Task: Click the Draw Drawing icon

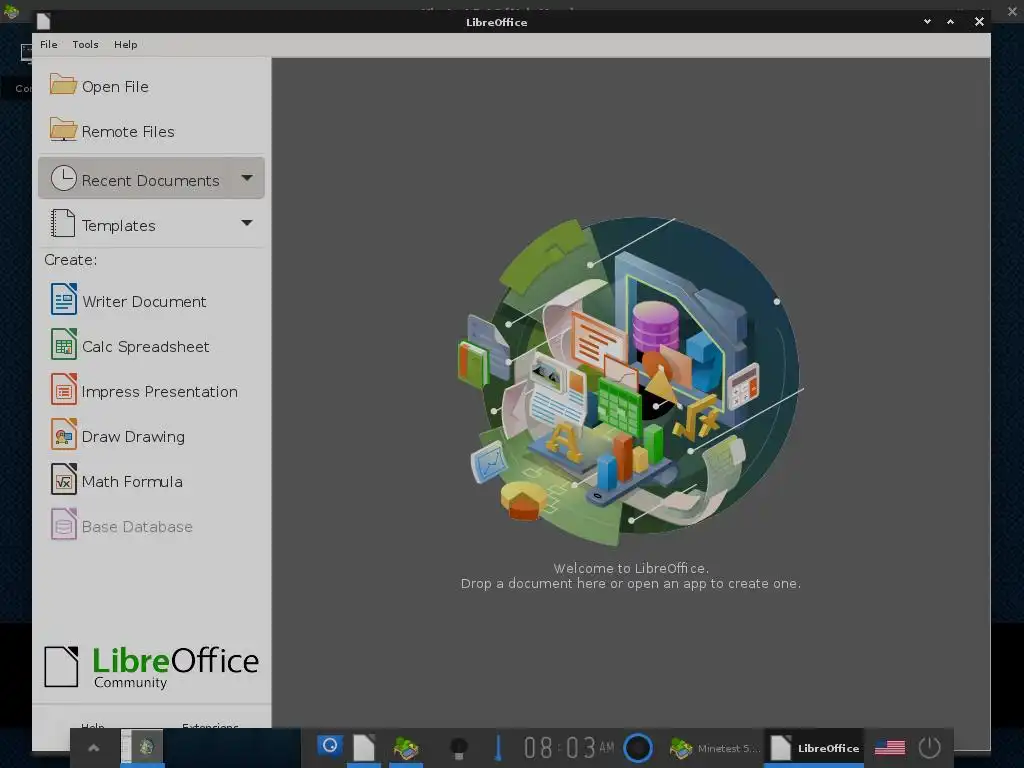Action: click(64, 434)
